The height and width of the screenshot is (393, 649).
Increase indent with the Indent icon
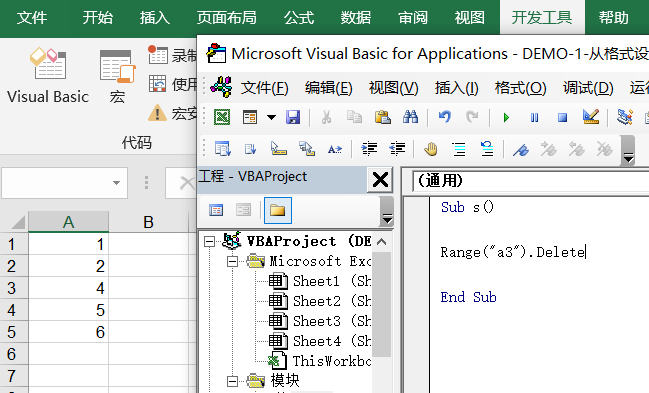coord(369,149)
